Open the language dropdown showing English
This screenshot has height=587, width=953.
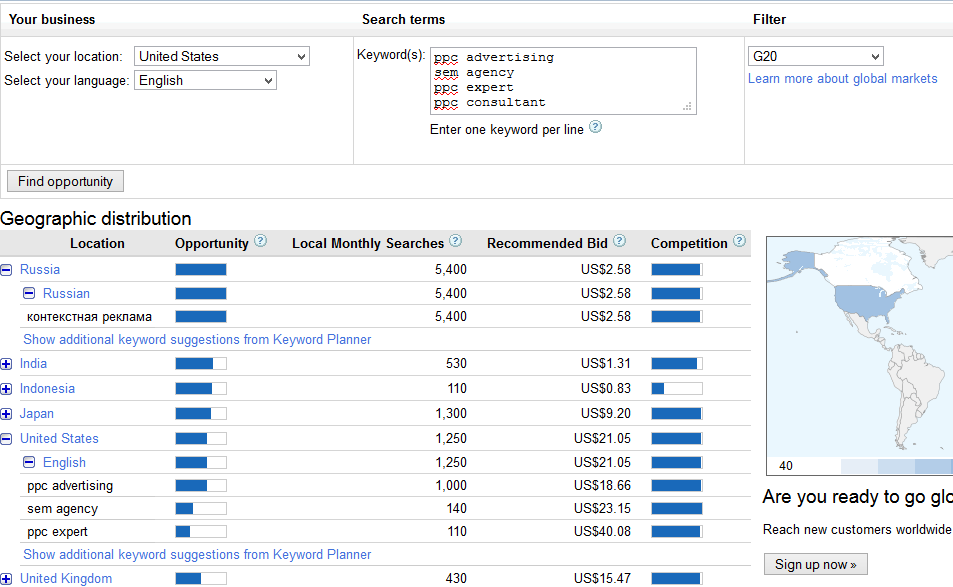point(205,80)
